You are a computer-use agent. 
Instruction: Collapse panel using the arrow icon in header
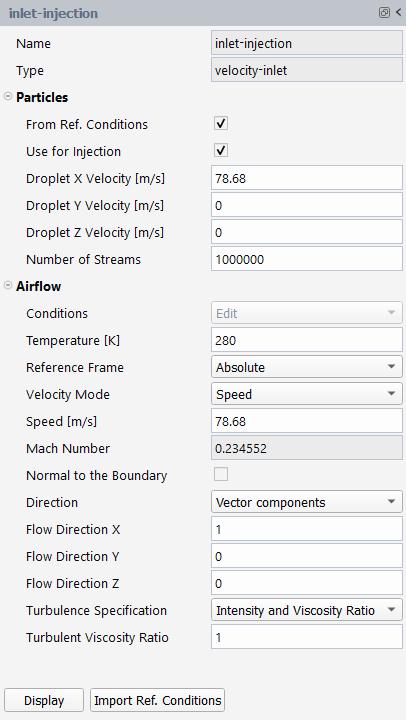pyautogui.click(x=398, y=12)
